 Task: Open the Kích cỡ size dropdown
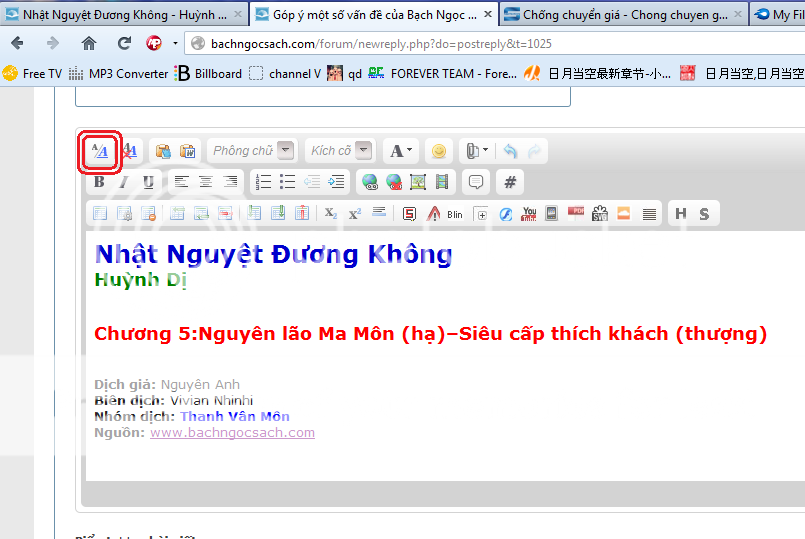click(x=340, y=151)
